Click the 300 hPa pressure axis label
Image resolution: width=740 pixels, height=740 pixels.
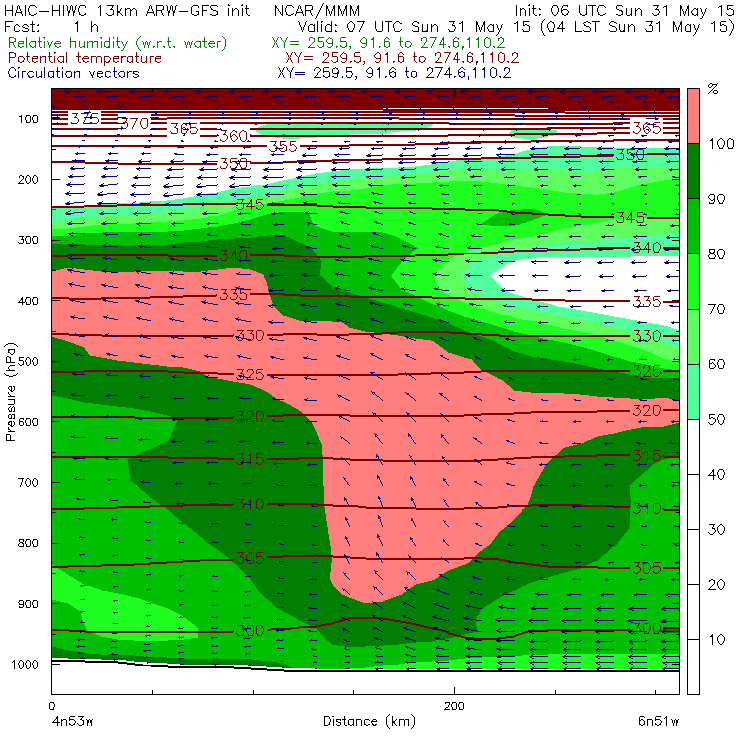[x=28, y=240]
